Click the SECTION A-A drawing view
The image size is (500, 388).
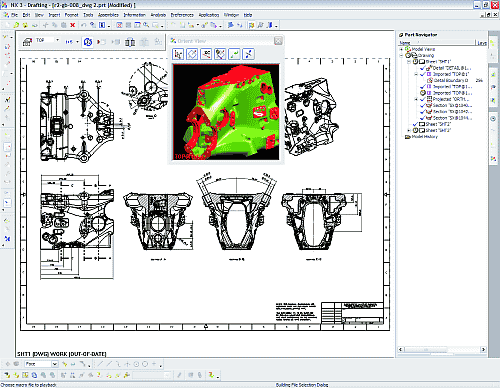[158, 221]
